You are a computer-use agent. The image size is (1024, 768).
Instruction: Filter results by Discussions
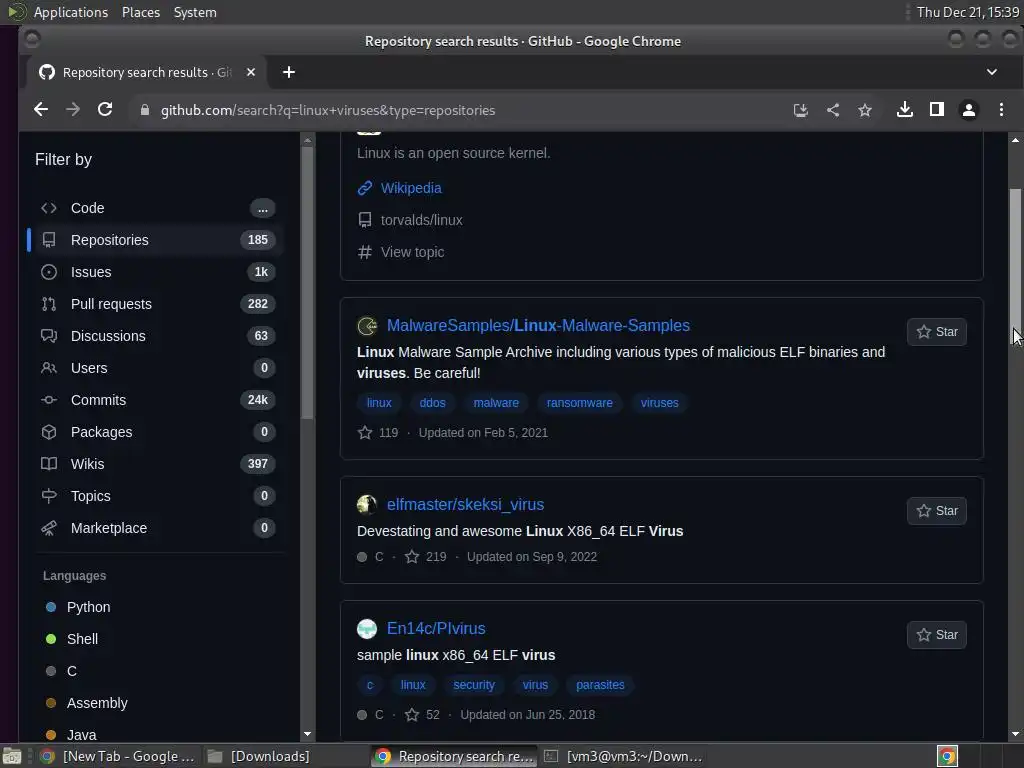pos(157,336)
